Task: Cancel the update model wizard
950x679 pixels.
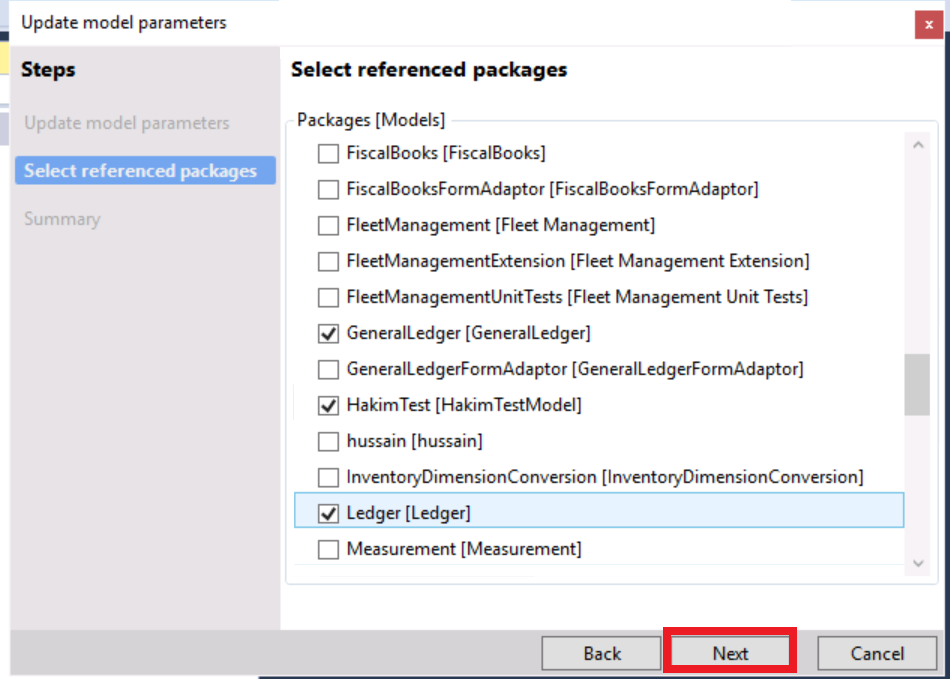Action: click(x=877, y=653)
